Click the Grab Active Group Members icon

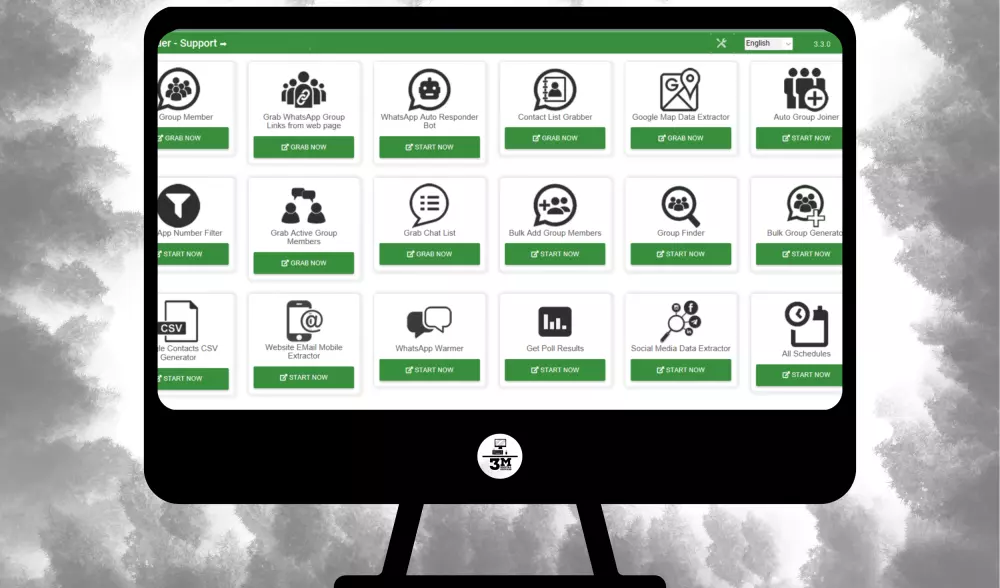click(304, 205)
